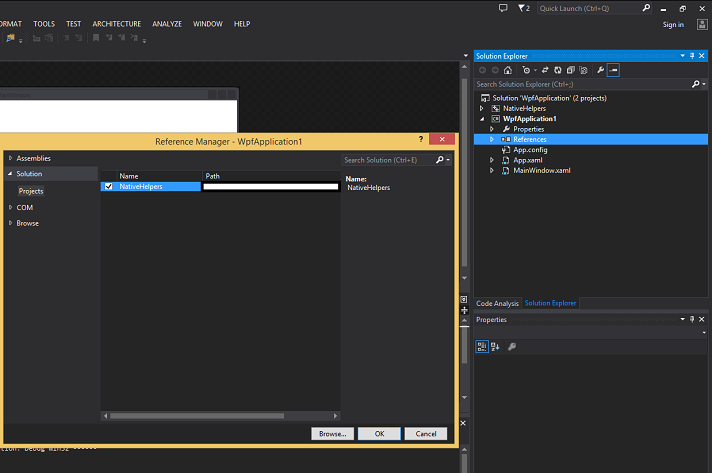Image resolution: width=712 pixels, height=473 pixels.
Task: Click the Browse... button
Action: (332, 434)
